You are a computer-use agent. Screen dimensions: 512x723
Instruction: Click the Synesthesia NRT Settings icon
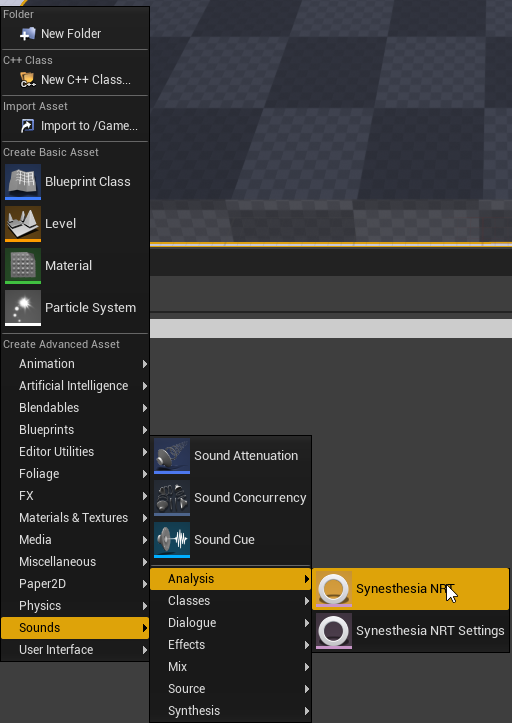pyautogui.click(x=333, y=631)
